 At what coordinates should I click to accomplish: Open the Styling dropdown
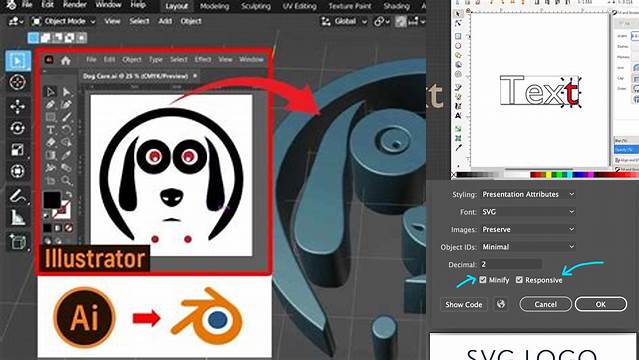tap(528, 194)
